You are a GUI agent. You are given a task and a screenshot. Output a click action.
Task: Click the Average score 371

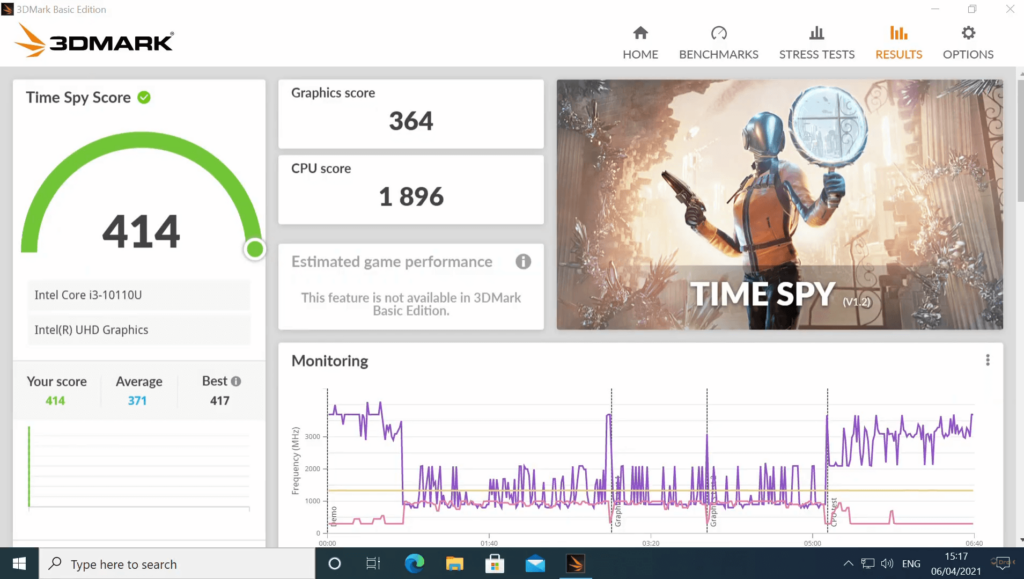pos(137,401)
